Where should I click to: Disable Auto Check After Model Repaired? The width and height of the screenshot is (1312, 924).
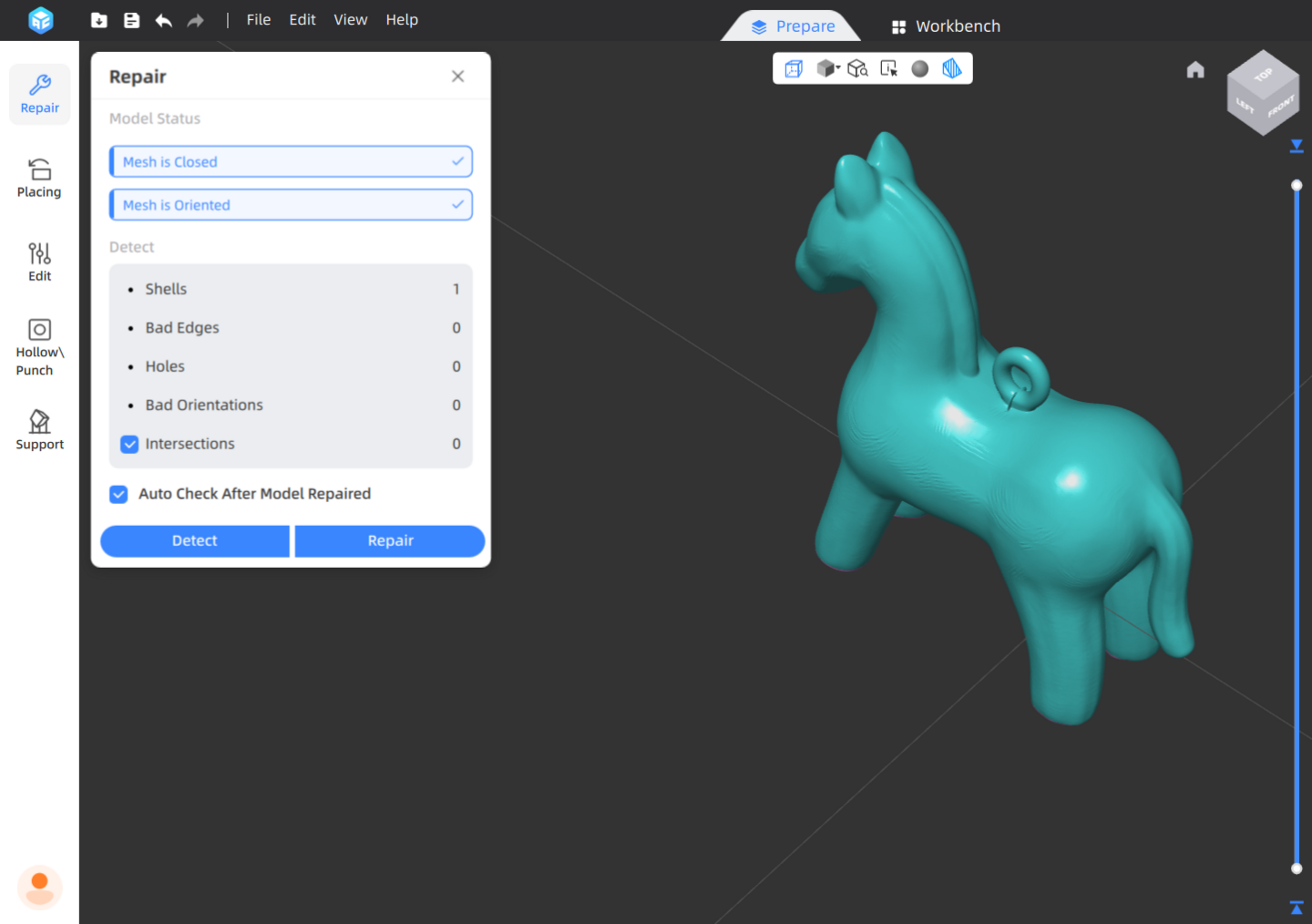pyautogui.click(x=118, y=494)
